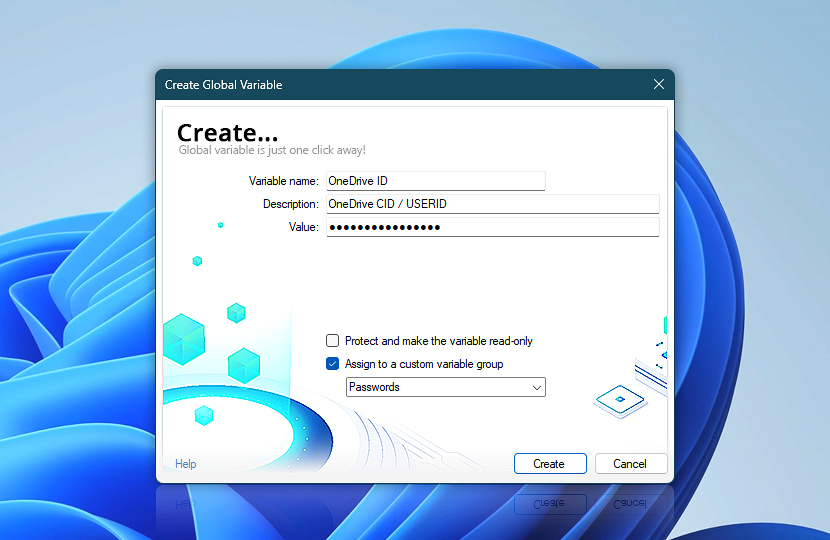Image resolution: width=830 pixels, height=540 pixels.
Task: Click the Description field with OneDrive CID / USERID
Action: tap(492, 204)
